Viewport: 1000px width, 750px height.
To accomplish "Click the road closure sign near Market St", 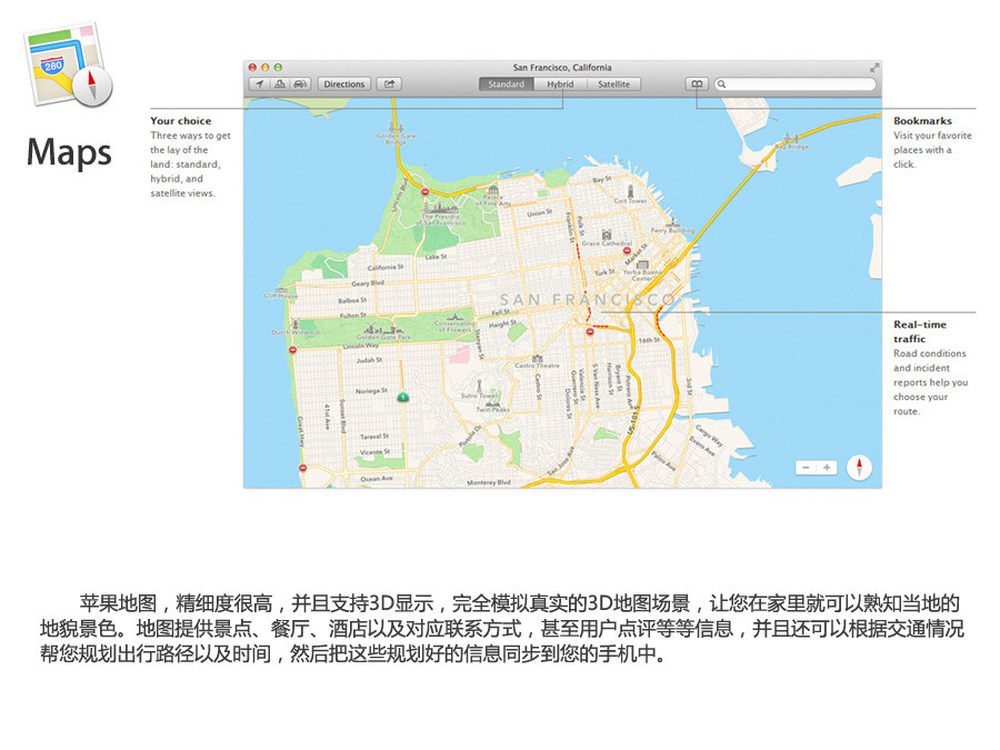I will [x=627, y=251].
